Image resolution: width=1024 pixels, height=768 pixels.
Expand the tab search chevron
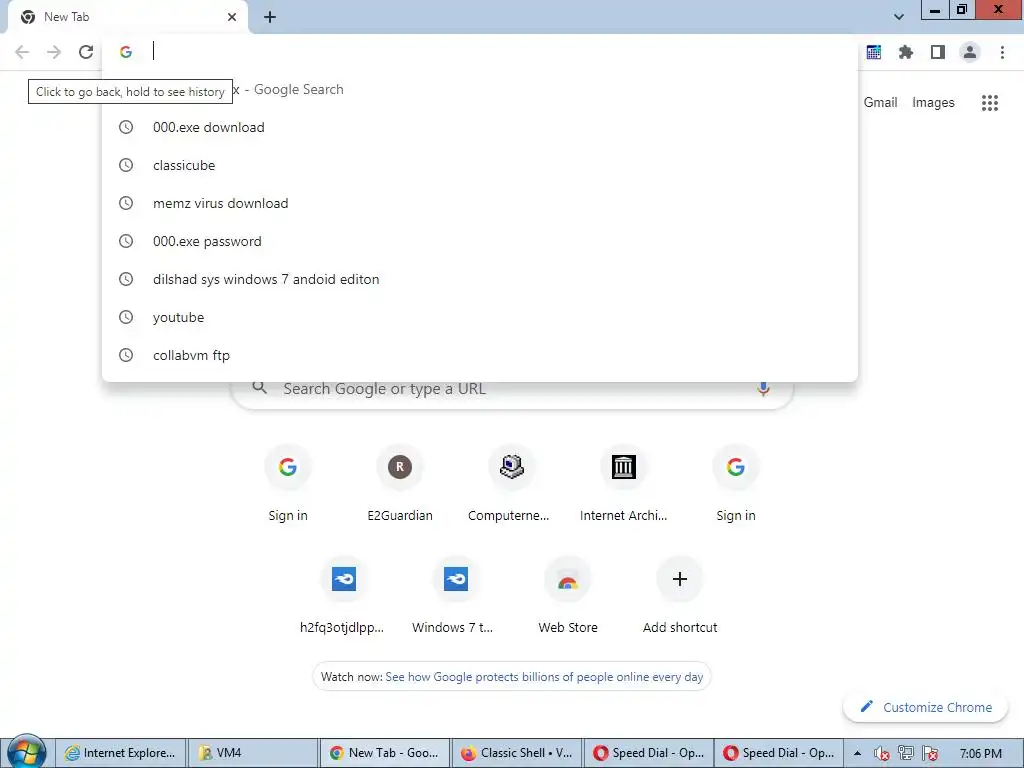tap(899, 17)
